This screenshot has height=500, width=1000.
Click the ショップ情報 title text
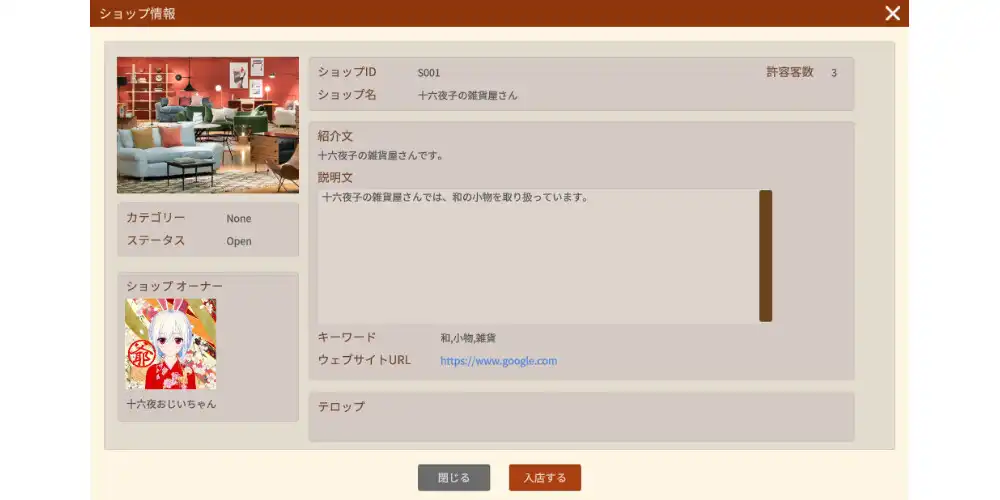[137, 13]
